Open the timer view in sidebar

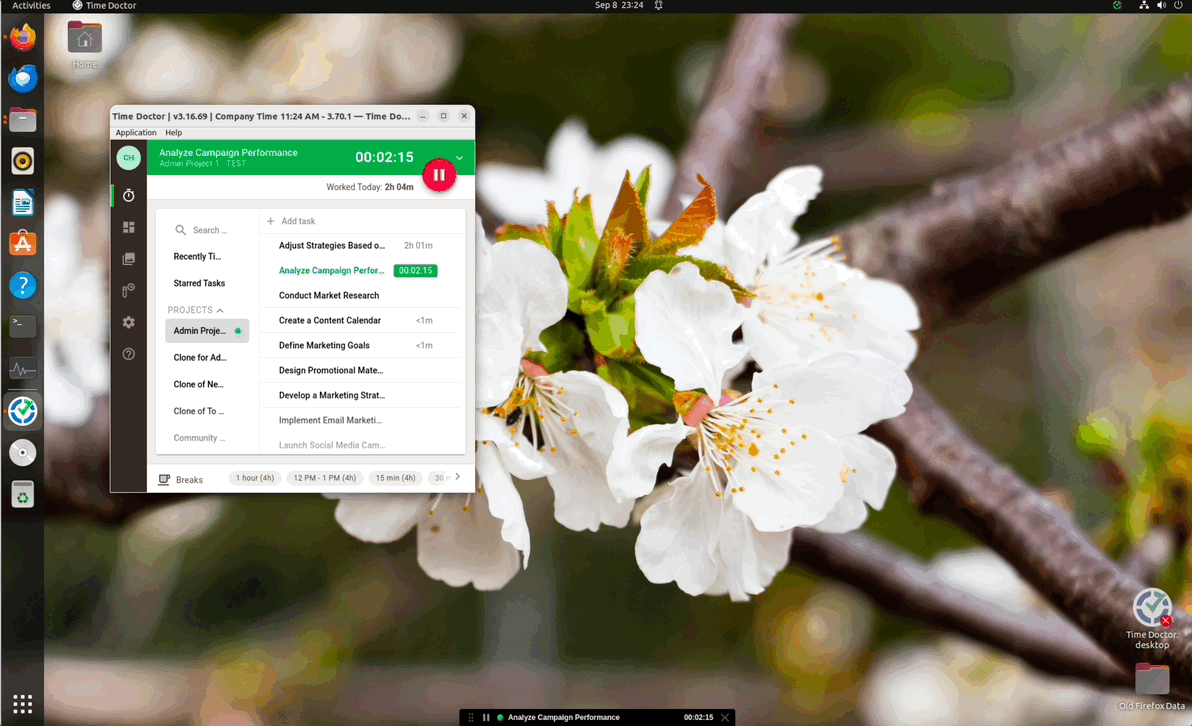(128, 195)
